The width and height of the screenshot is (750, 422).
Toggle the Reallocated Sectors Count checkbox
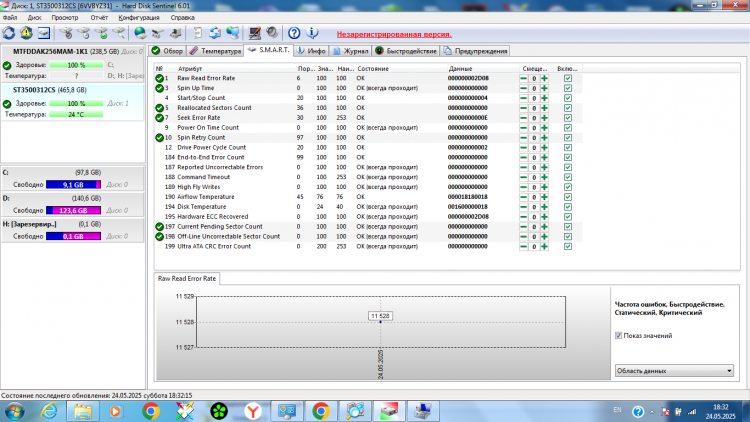pos(568,108)
